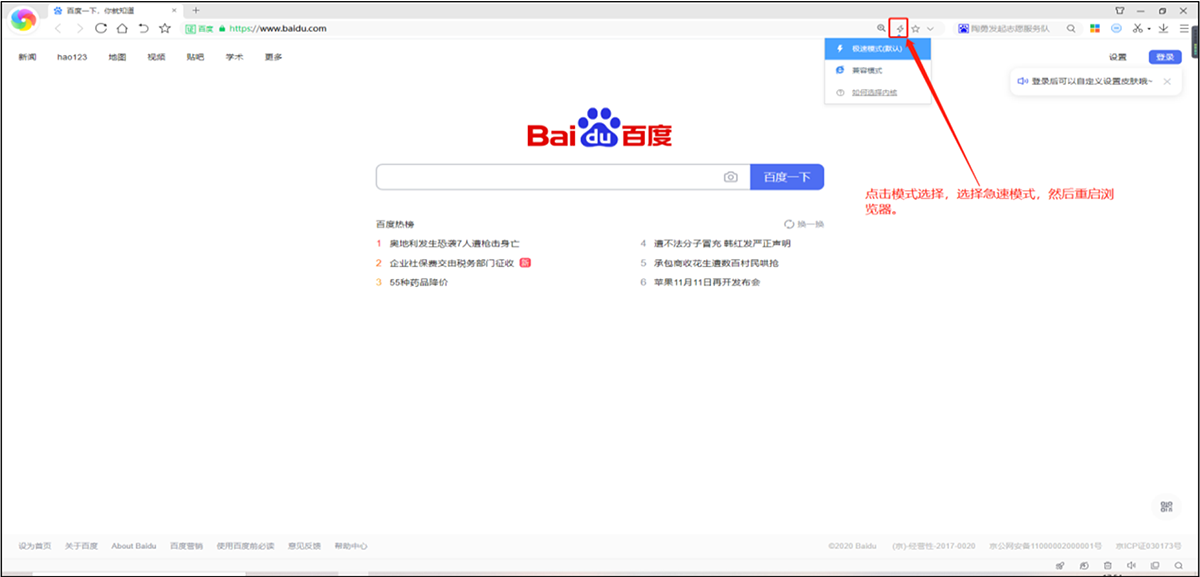1200x577 pixels.
Task: Click About Baidu footer link
Action: 135,546
